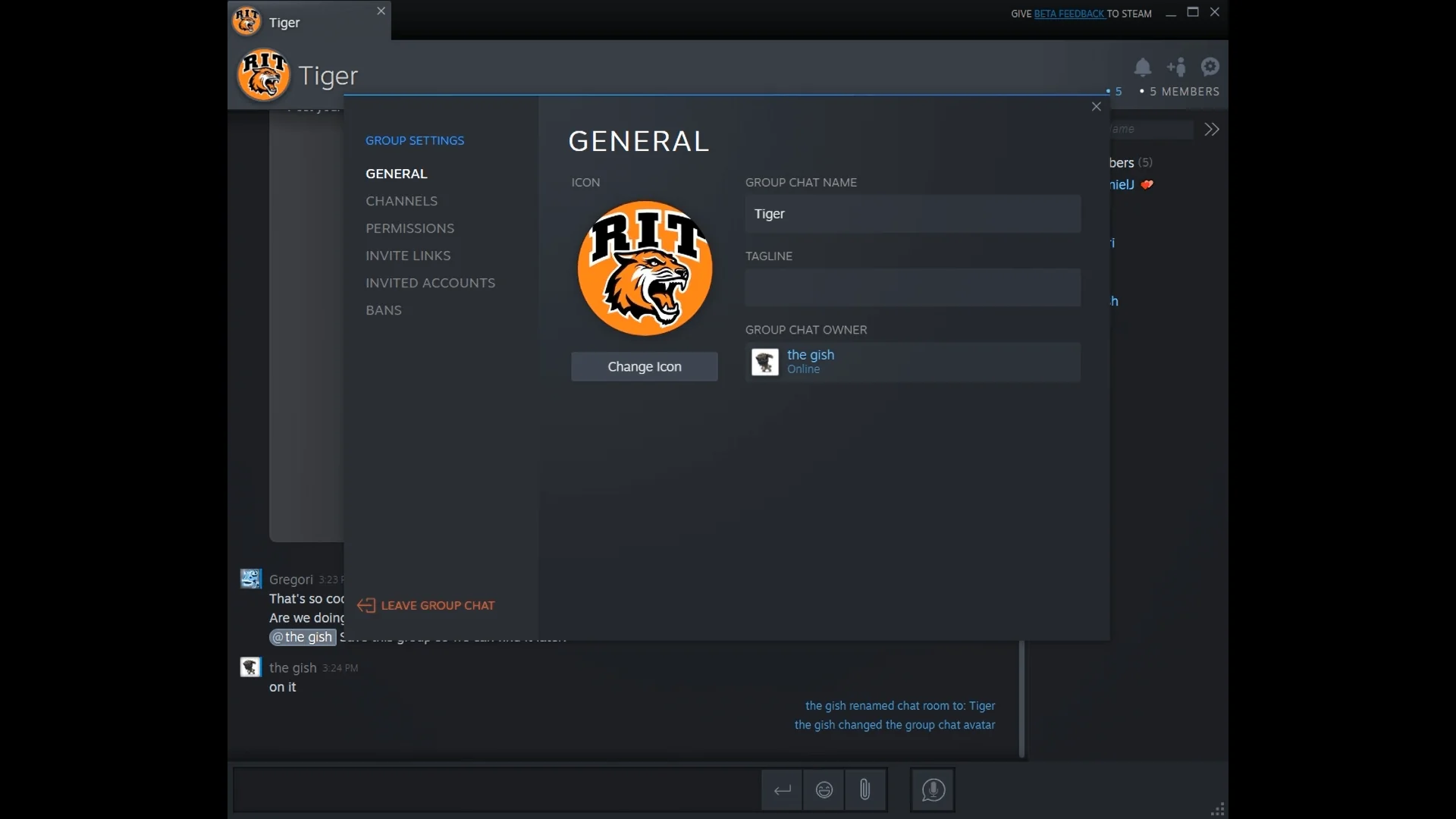The height and width of the screenshot is (819, 1456).
Task: Click the invite friend icon
Action: 1177,67
